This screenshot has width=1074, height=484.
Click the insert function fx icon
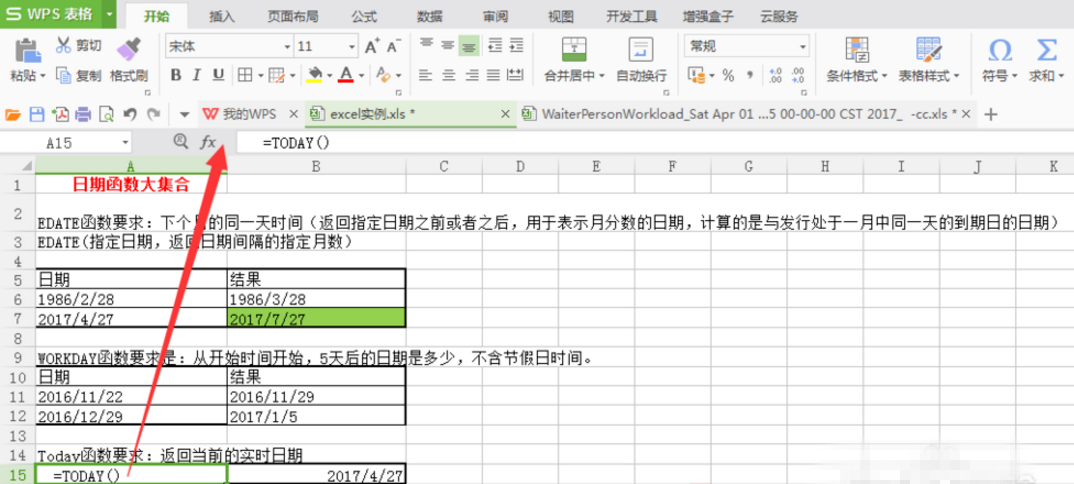(x=208, y=142)
